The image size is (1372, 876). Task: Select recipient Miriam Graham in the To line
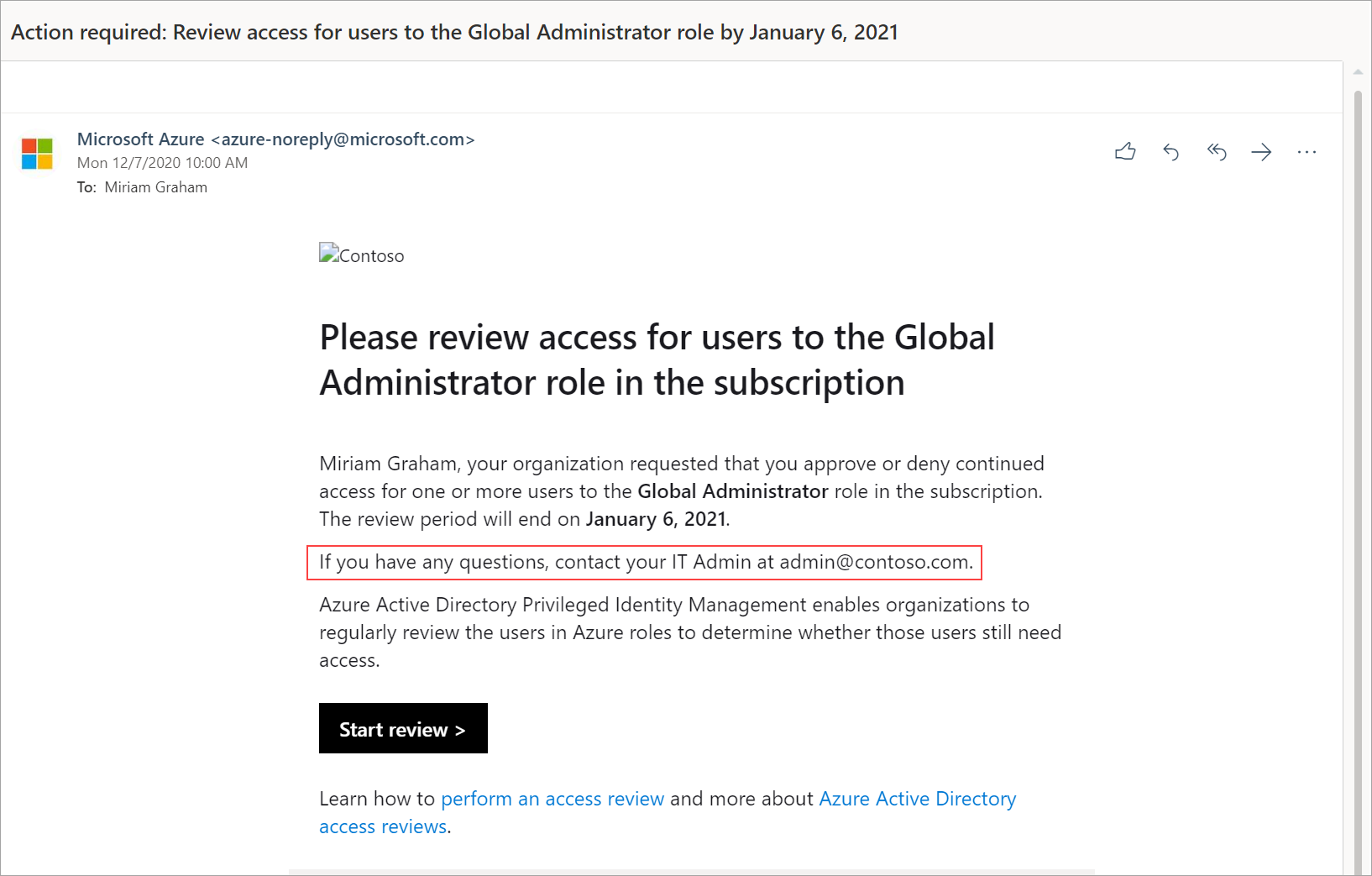point(156,187)
